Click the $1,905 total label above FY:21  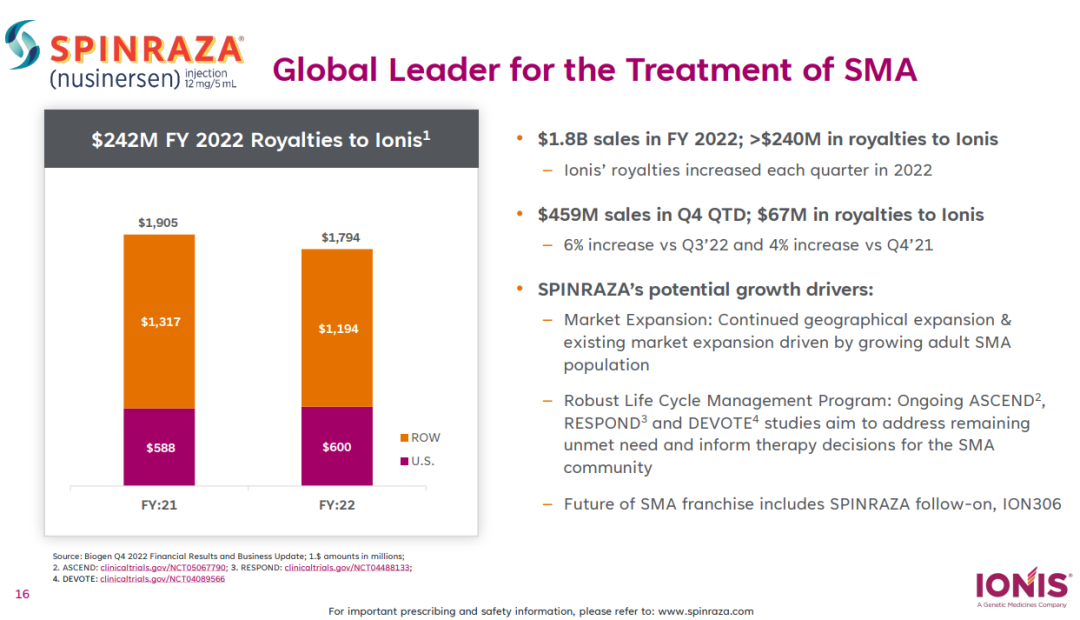(x=158, y=222)
